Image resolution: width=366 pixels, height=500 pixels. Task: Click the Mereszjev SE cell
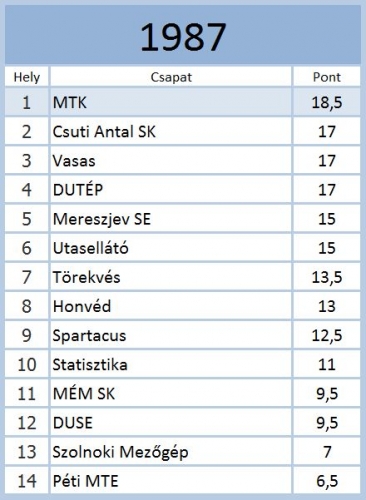click(x=171, y=219)
